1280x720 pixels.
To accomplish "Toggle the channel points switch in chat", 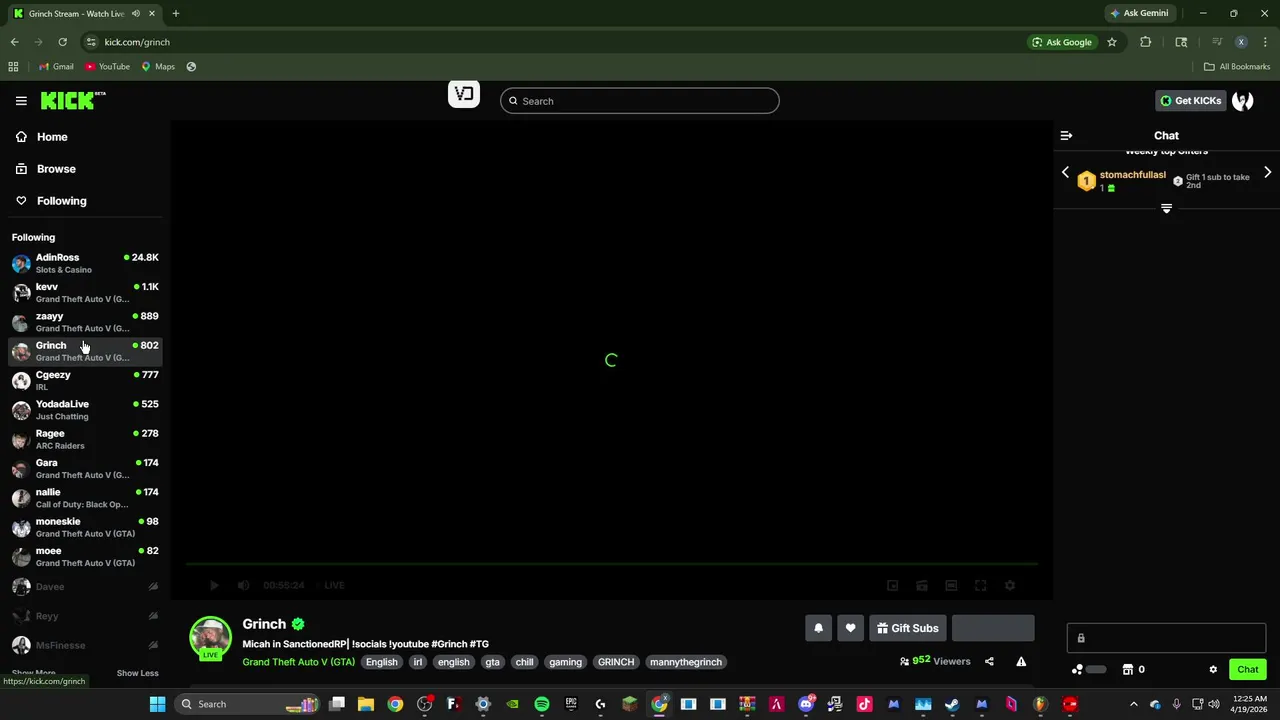I will tap(1096, 670).
